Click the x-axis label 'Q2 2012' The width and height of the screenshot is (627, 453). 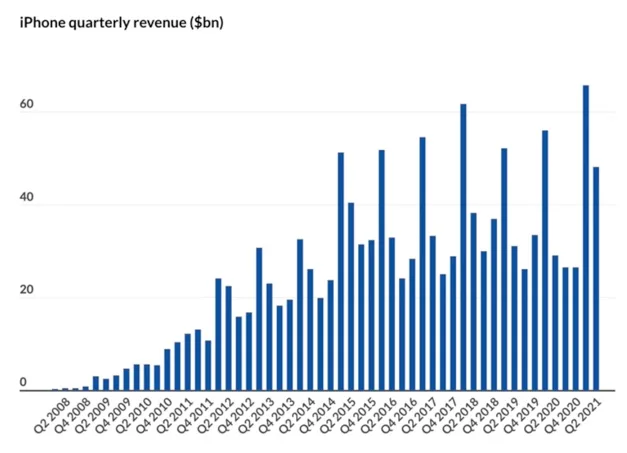(x=216, y=416)
